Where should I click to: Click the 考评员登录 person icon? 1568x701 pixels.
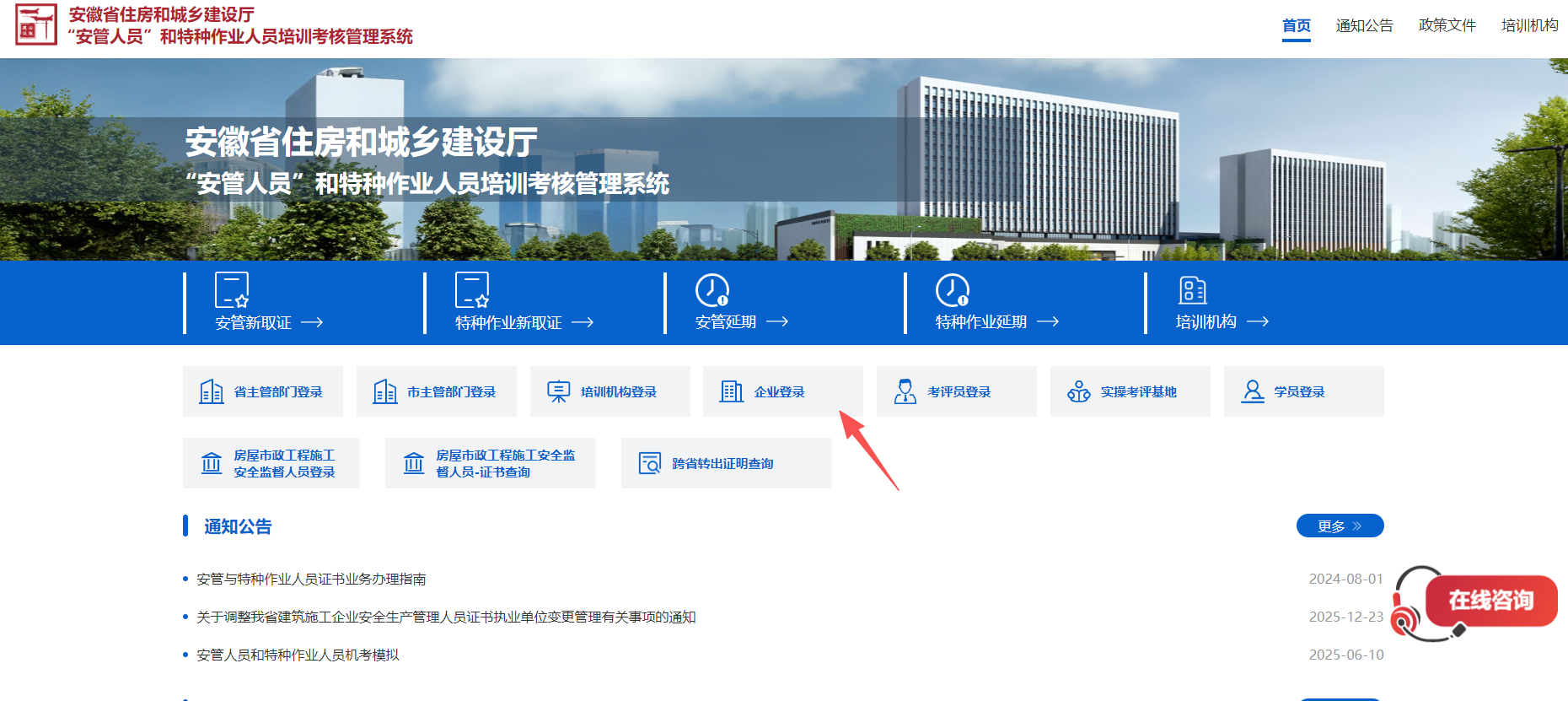(905, 391)
